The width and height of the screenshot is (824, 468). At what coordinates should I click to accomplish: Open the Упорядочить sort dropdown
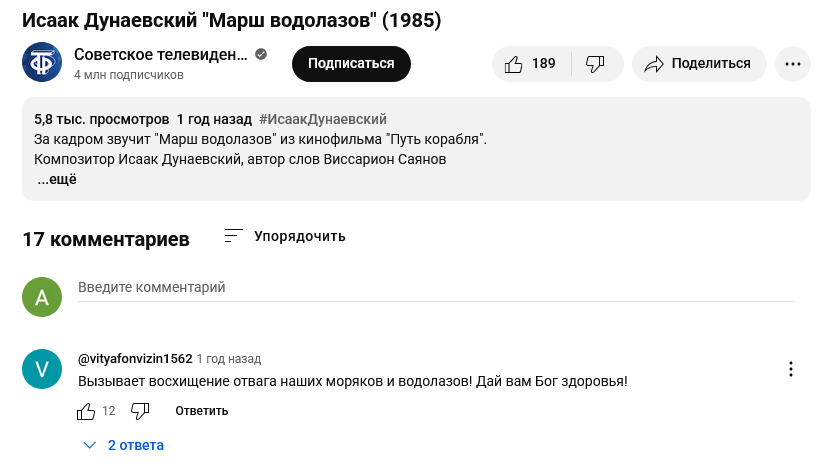(285, 236)
